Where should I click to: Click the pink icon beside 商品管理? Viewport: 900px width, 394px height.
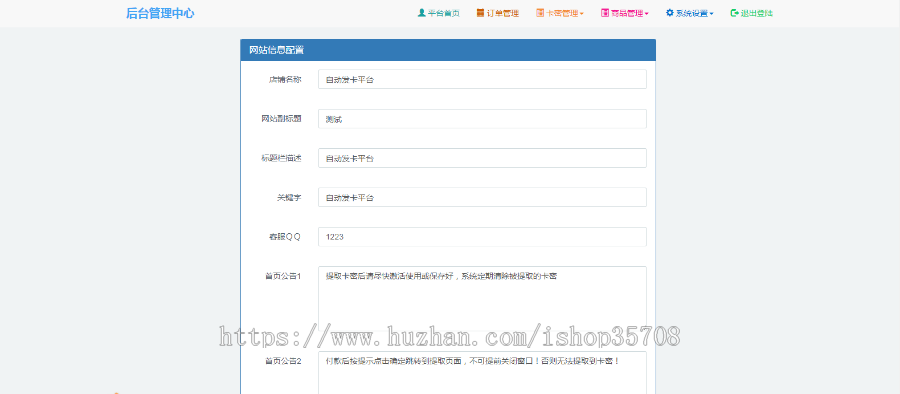605,13
